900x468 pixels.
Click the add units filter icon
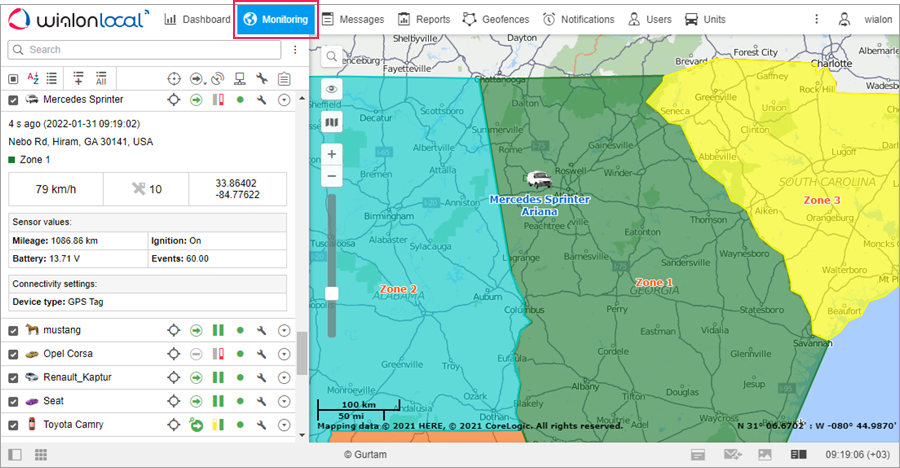[79, 79]
